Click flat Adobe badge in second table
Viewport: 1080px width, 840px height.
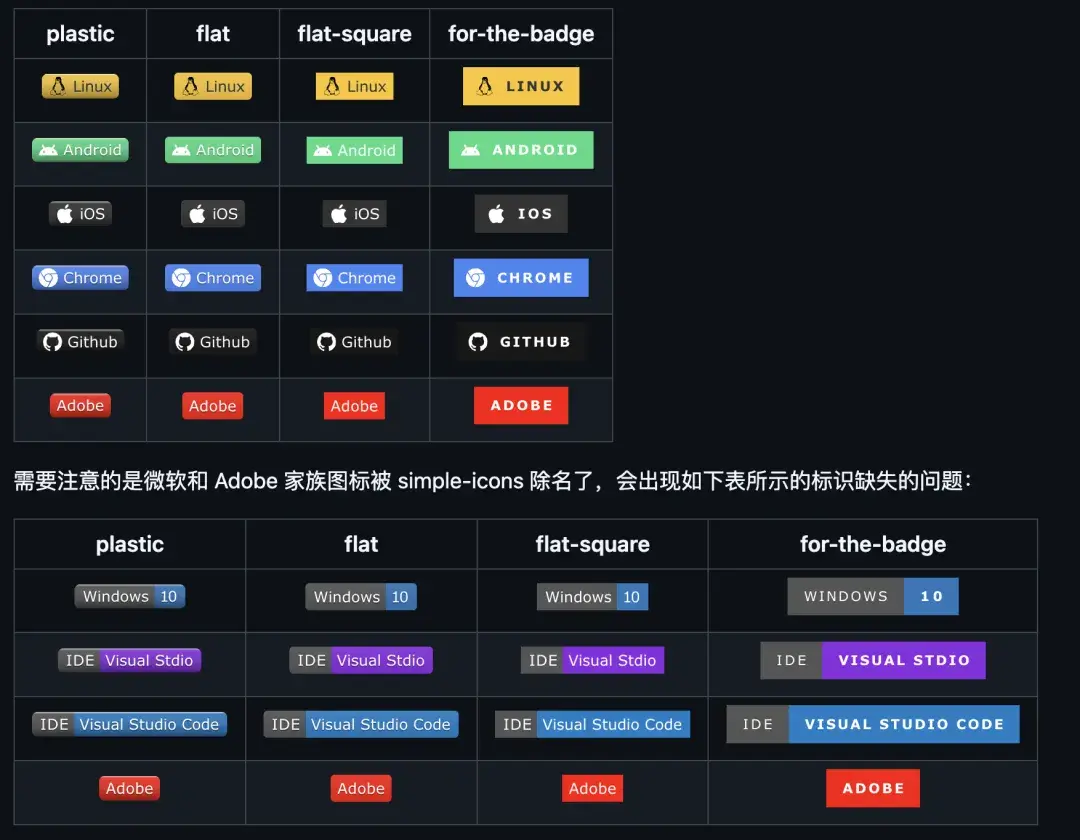point(361,788)
